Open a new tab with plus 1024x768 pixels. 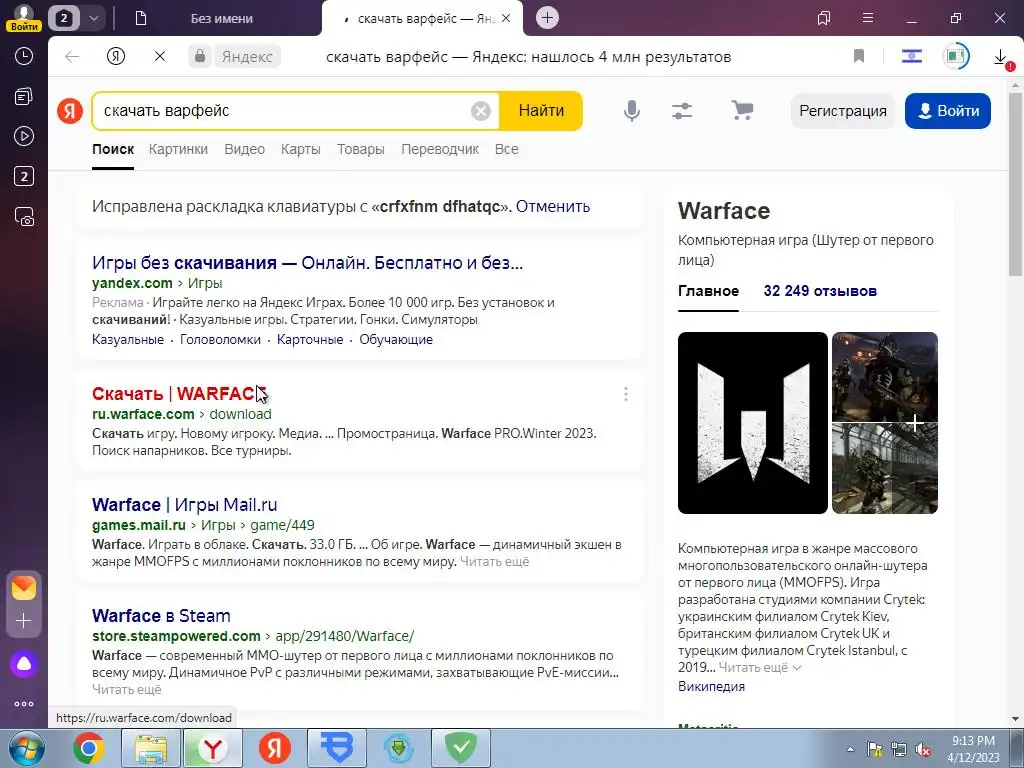point(547,18)
